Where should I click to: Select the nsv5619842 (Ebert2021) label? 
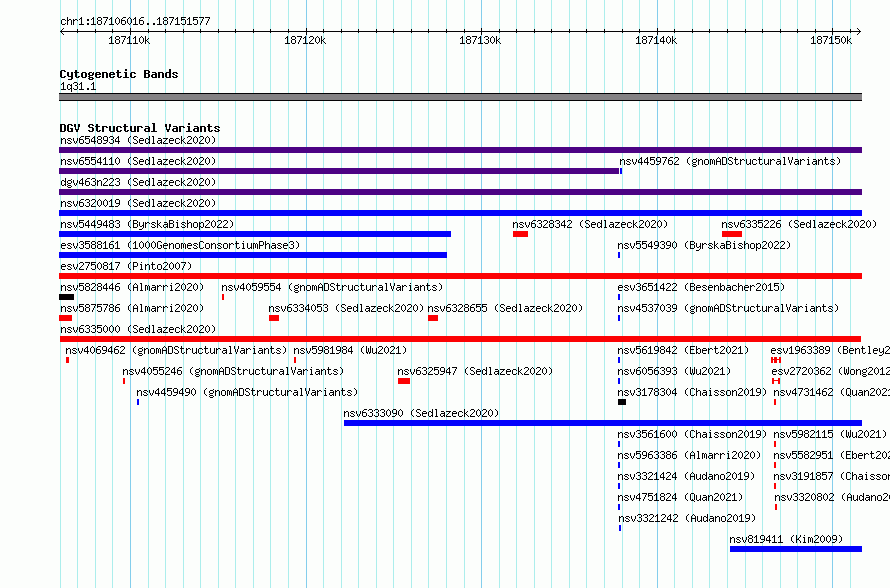683,350
